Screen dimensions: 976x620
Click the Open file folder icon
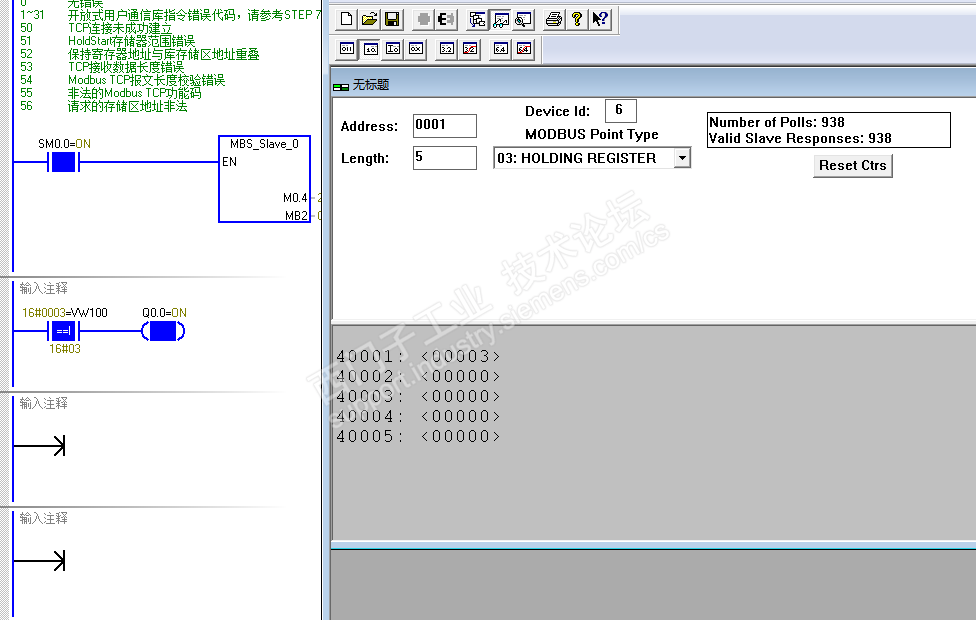pos(369,19)
